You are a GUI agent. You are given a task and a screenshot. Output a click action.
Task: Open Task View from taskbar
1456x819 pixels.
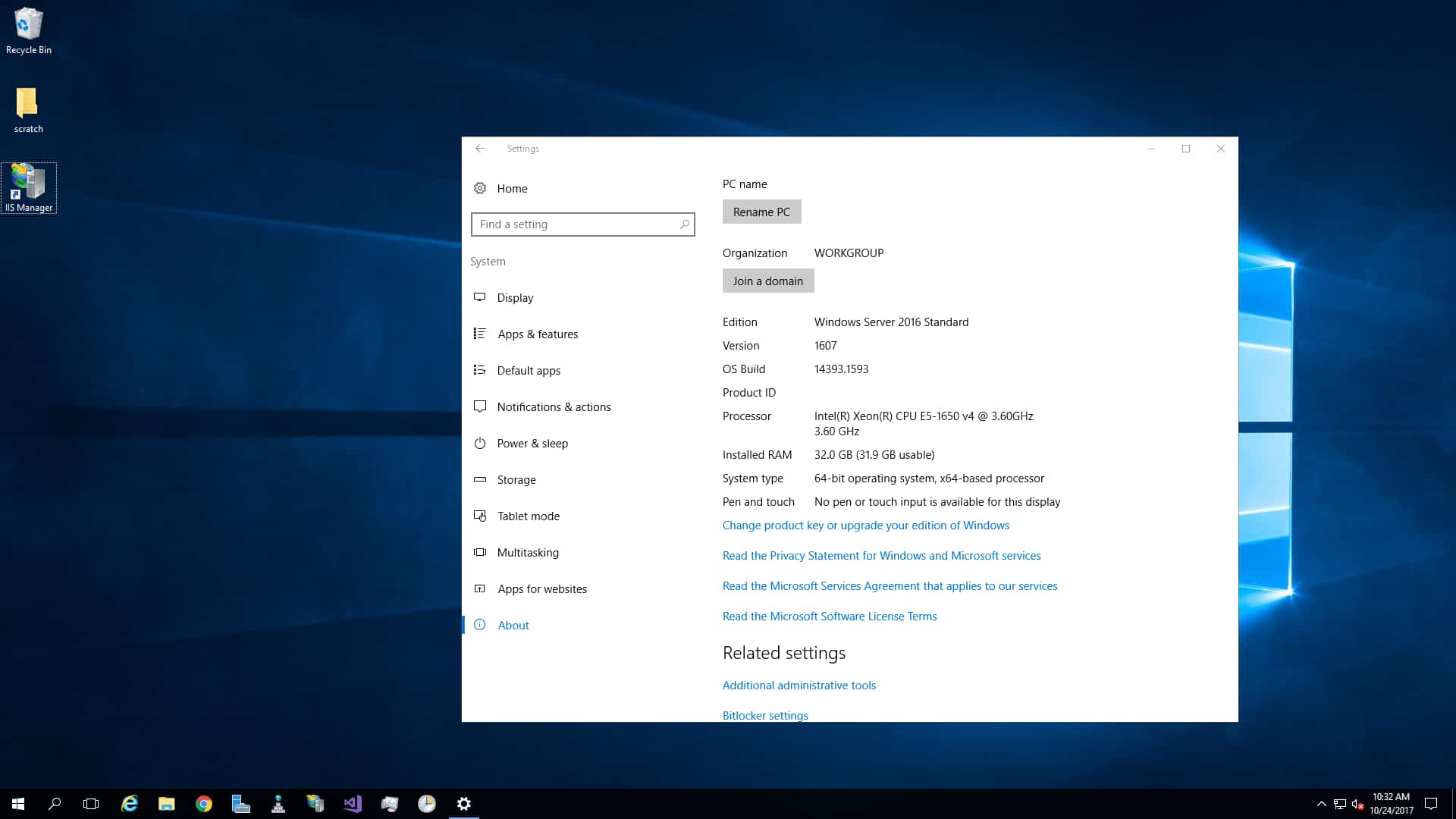[91, 804]
